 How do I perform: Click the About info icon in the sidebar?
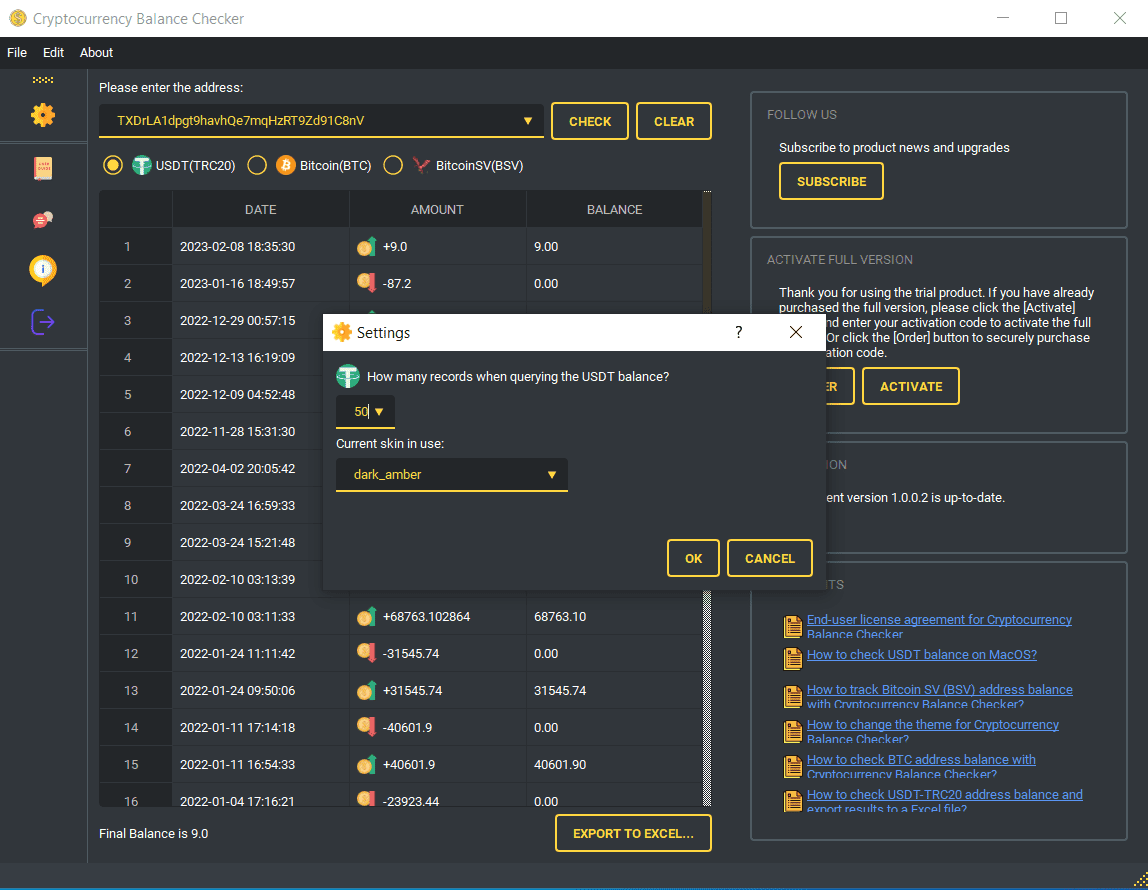click(x=42, y=270)
